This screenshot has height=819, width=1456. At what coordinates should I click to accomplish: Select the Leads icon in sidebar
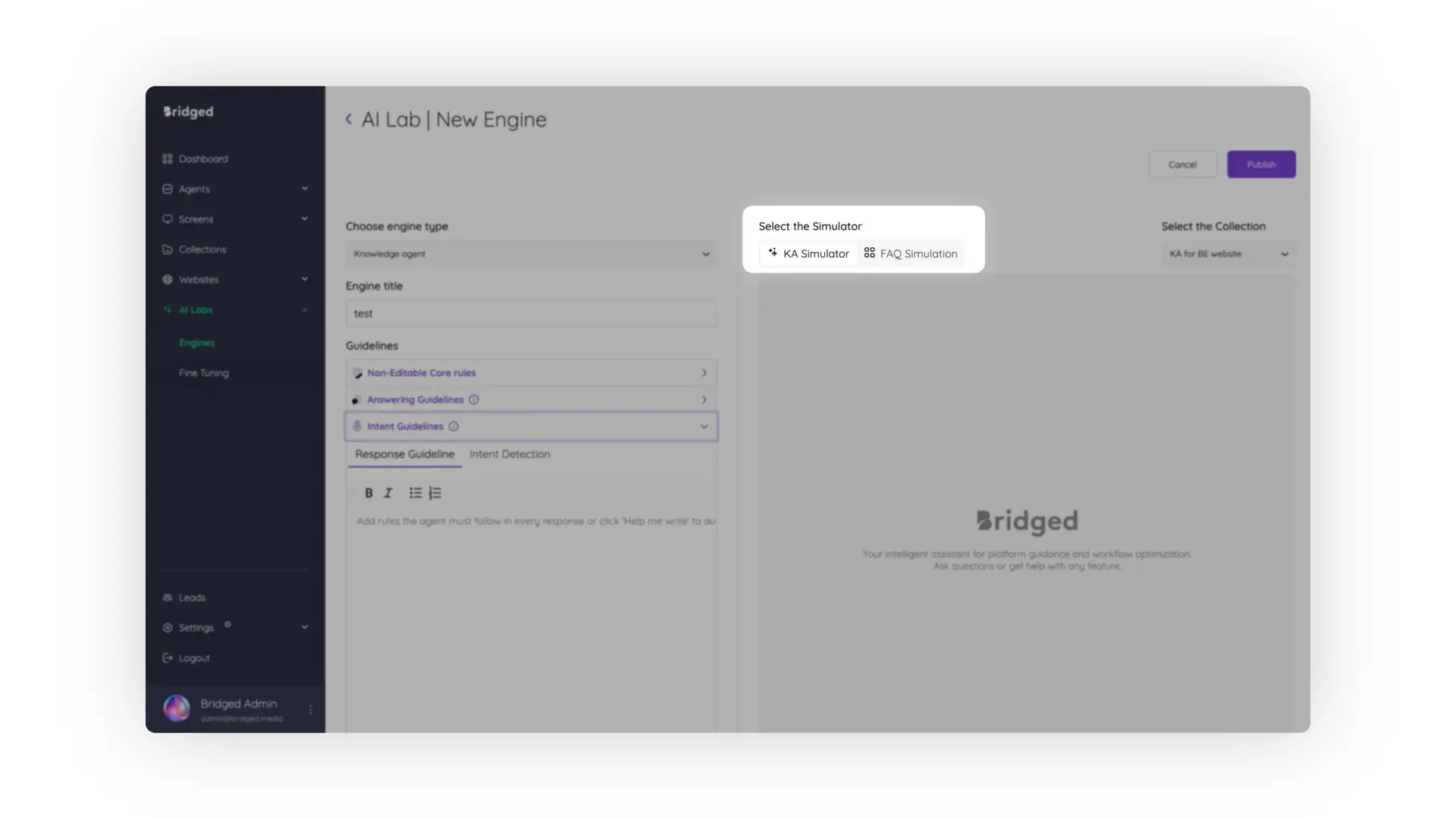(x=168, y=598)
